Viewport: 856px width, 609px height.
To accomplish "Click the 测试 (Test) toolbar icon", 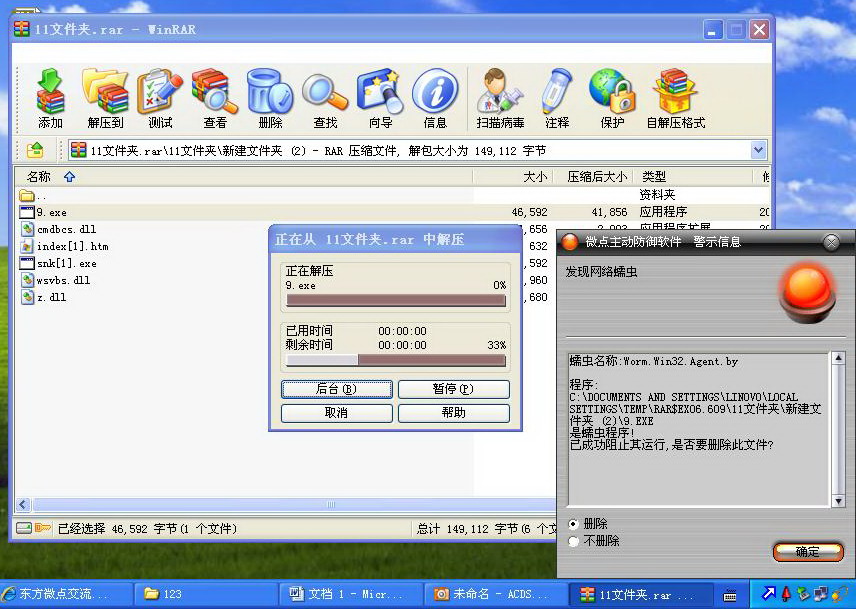I will (x=160, y=99).
